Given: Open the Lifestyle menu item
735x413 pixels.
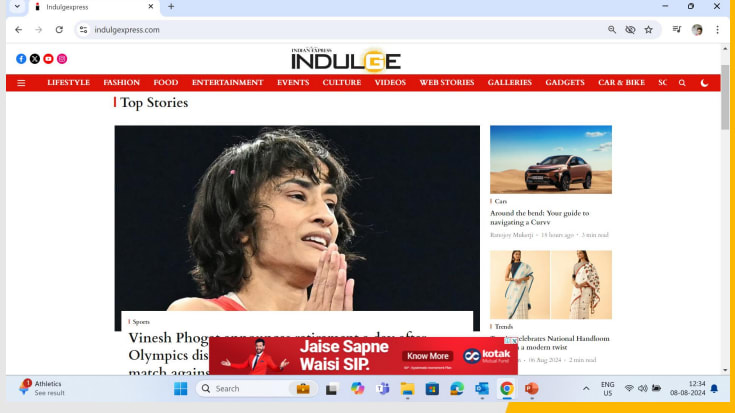Looking at the screenshot, I should [x=68, y=83].
